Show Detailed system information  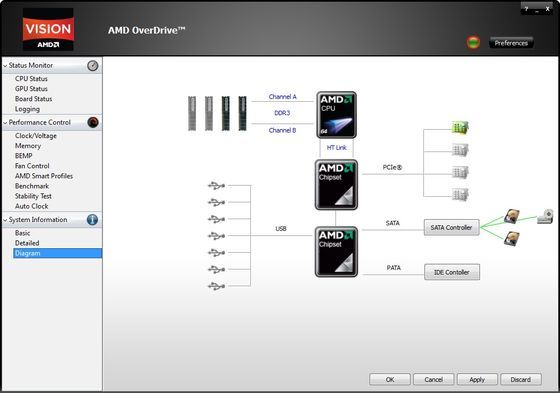27,243
